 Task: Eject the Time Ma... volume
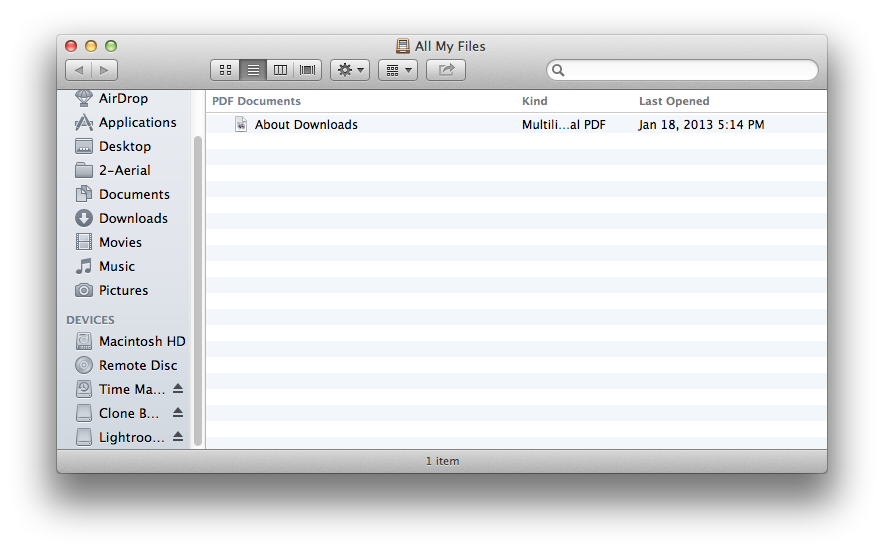(x=178, y=388)
